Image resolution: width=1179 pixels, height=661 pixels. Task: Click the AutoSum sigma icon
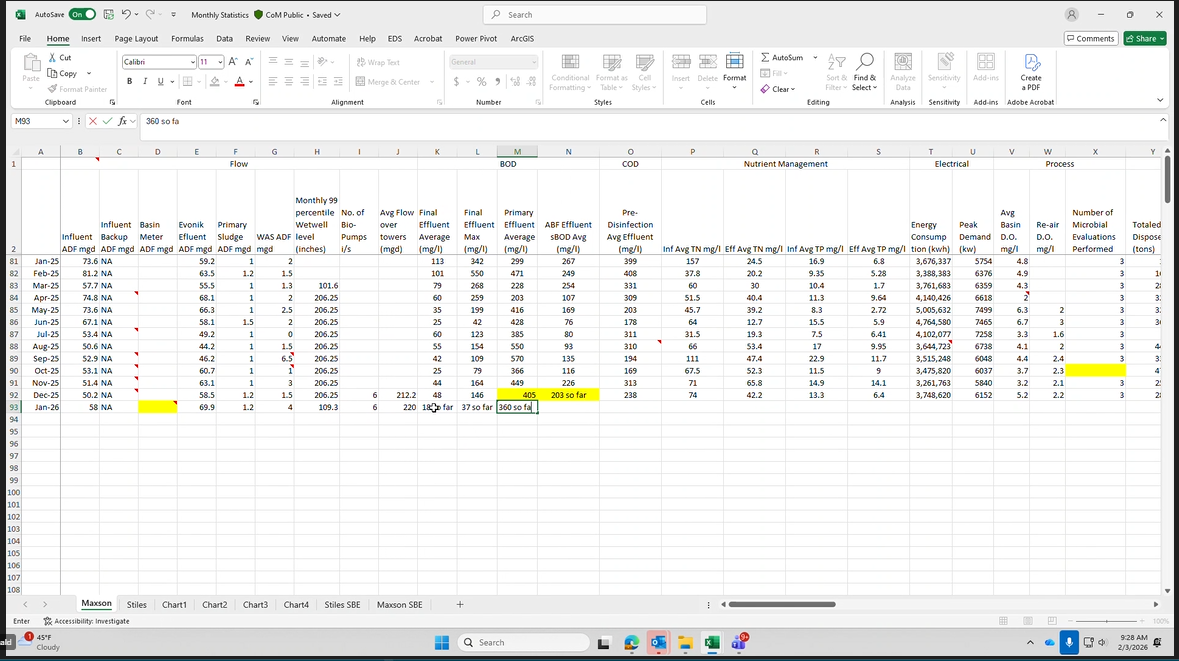click(x=766, y=58)
